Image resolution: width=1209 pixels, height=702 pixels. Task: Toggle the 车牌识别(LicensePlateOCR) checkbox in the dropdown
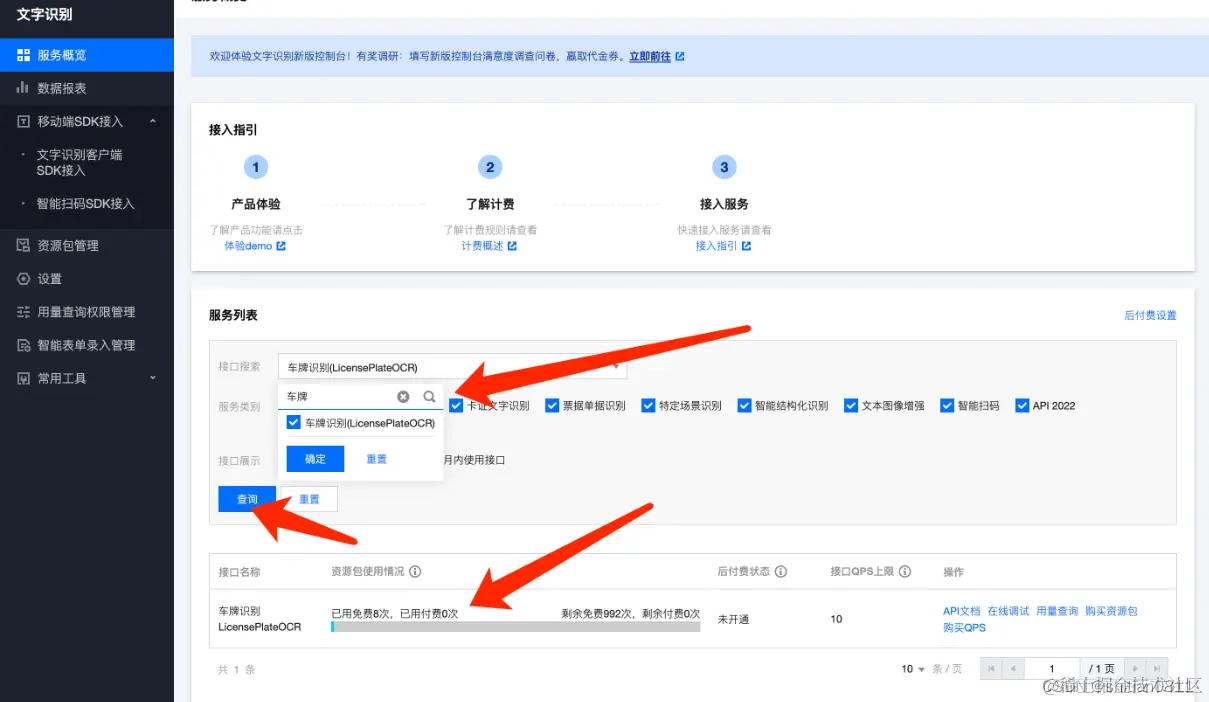point(293,422)
